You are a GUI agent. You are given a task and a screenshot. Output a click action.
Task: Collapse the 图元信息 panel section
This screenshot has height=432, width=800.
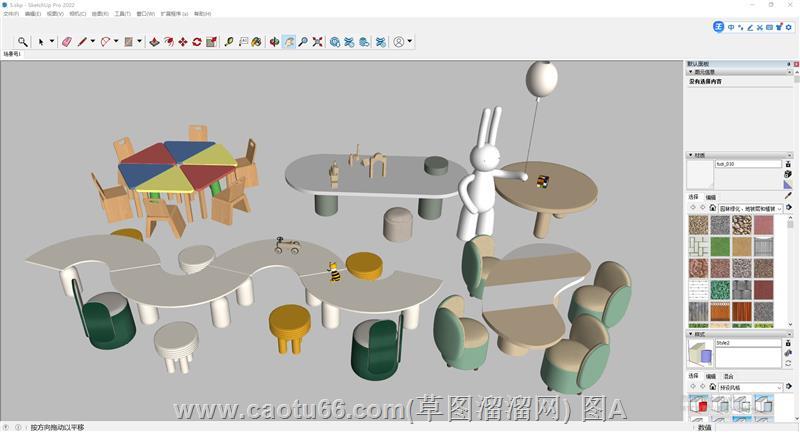point(691,72)
